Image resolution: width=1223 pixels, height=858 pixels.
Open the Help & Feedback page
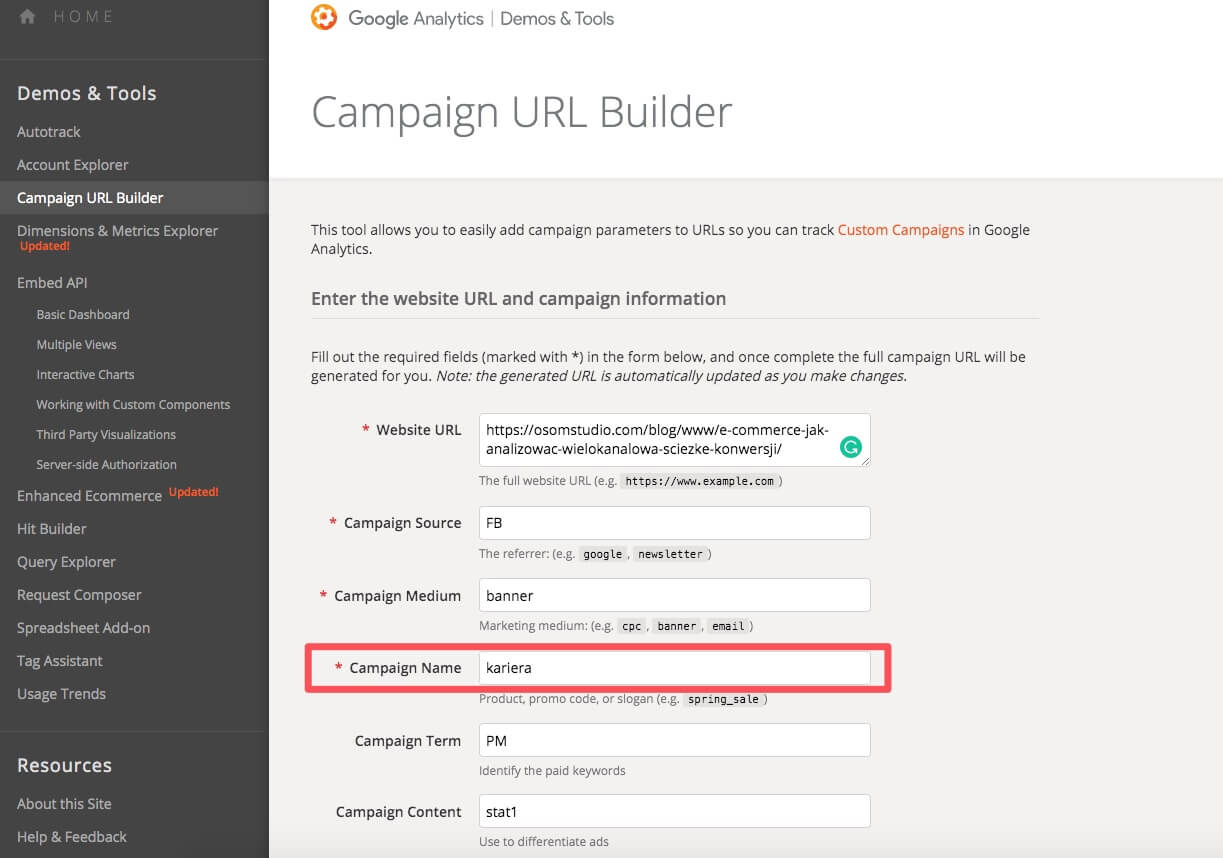pos(72,836)
